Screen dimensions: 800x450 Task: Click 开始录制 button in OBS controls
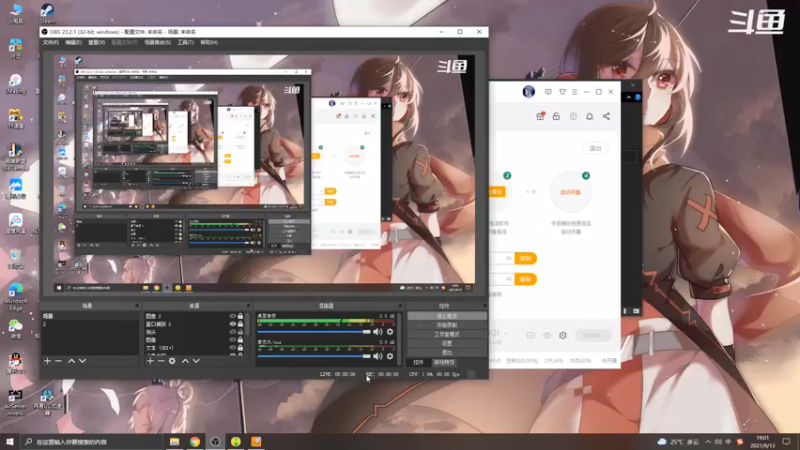pos(447,325)
